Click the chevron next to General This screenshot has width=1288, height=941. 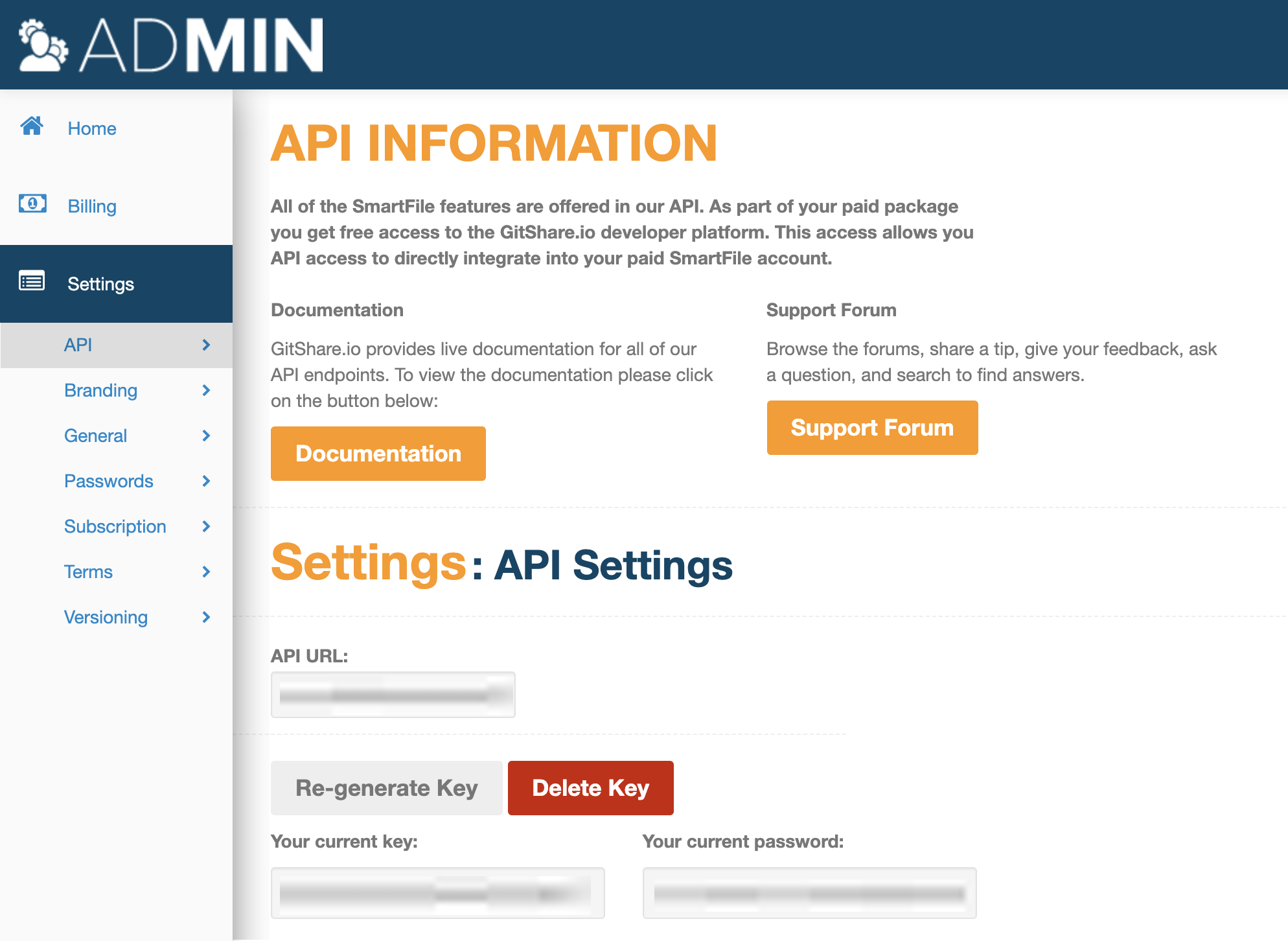point(206,436)
